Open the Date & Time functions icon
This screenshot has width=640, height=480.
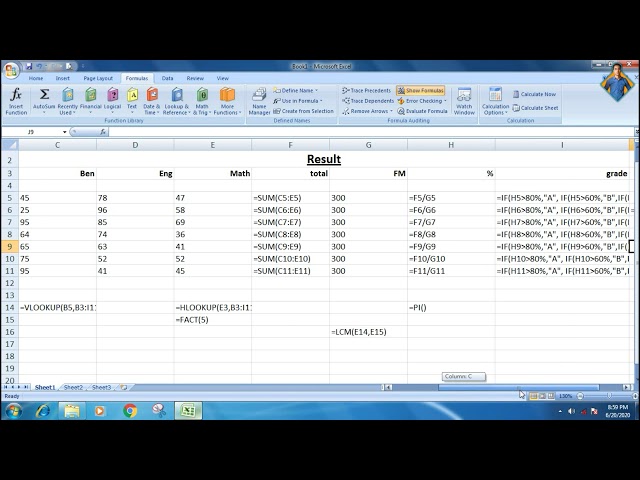(152, 95)
